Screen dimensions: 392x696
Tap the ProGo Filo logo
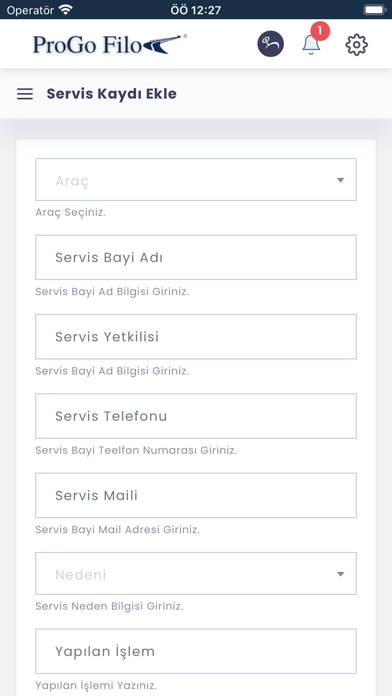110,44
